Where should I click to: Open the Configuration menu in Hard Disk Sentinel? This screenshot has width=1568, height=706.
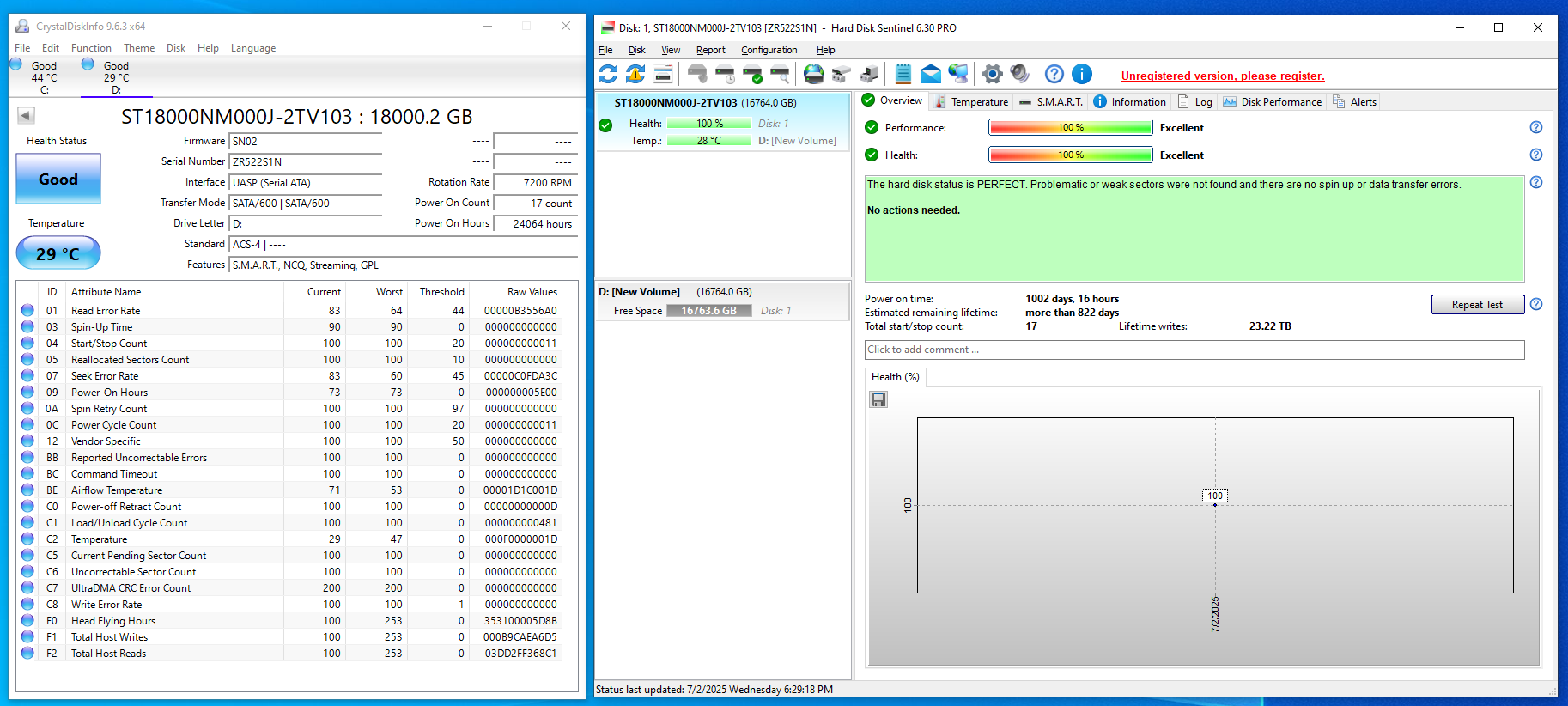tap(769, 50)
